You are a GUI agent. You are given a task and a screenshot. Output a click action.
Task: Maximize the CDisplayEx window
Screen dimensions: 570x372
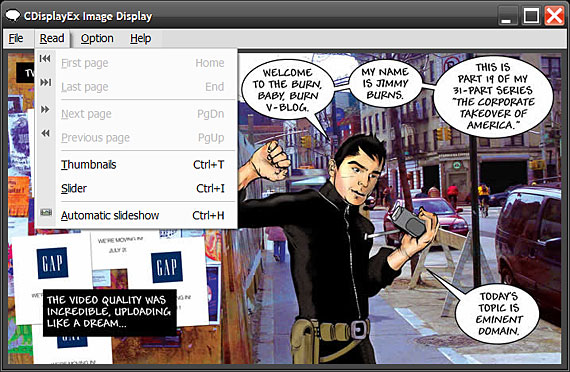click(531, 16)
